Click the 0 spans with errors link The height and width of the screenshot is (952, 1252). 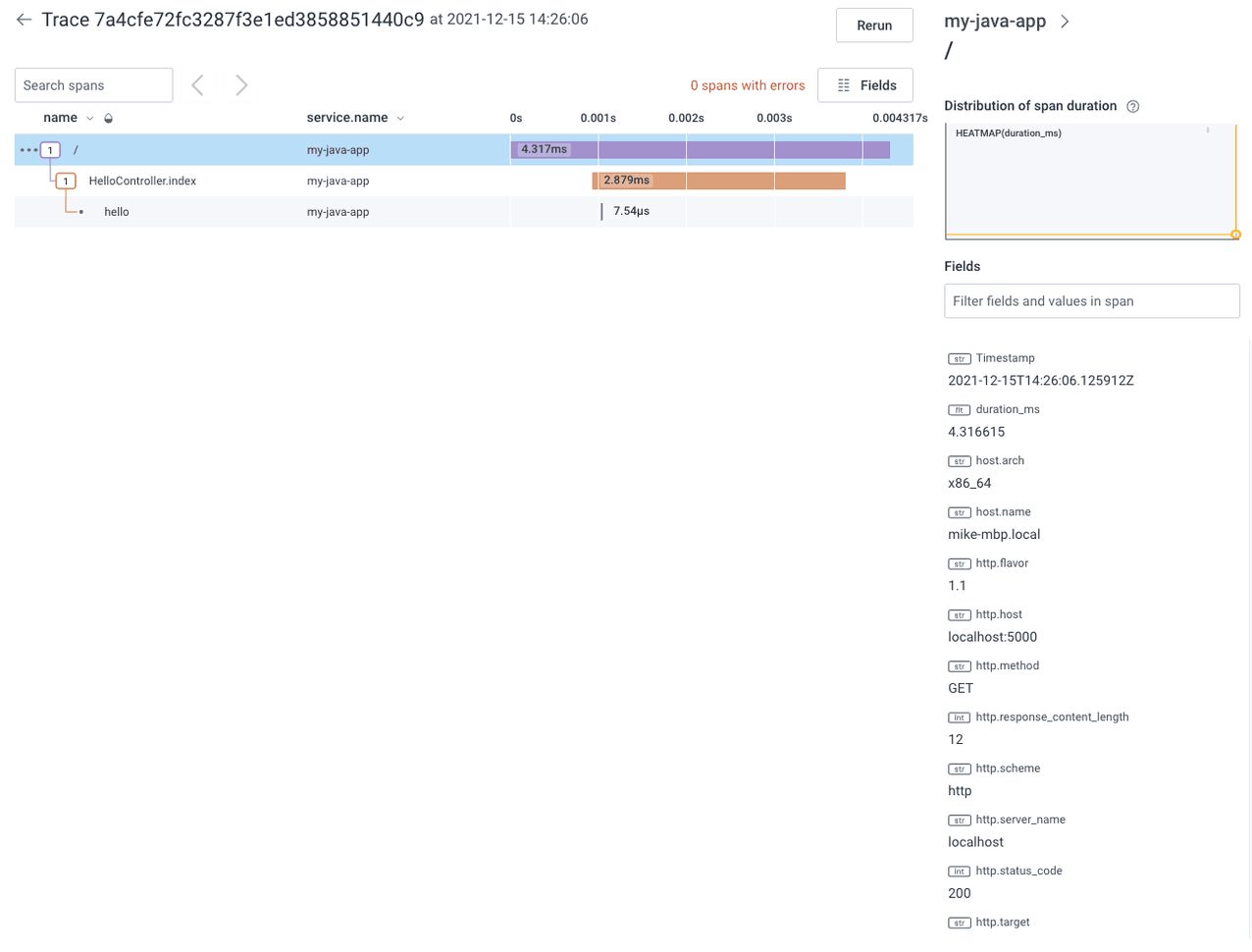[747, 85]
